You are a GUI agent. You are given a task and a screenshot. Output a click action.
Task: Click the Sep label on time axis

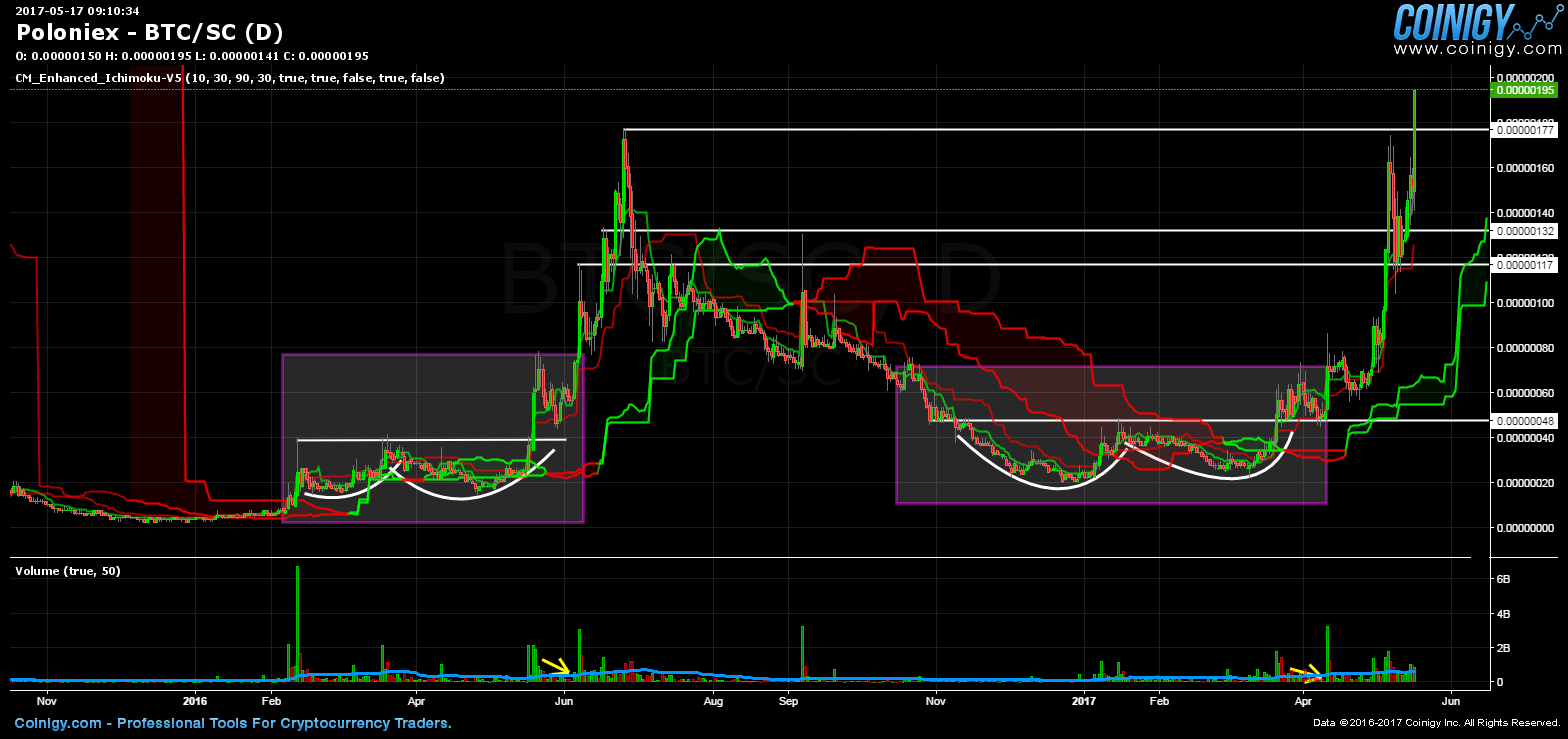pos(788,701)
